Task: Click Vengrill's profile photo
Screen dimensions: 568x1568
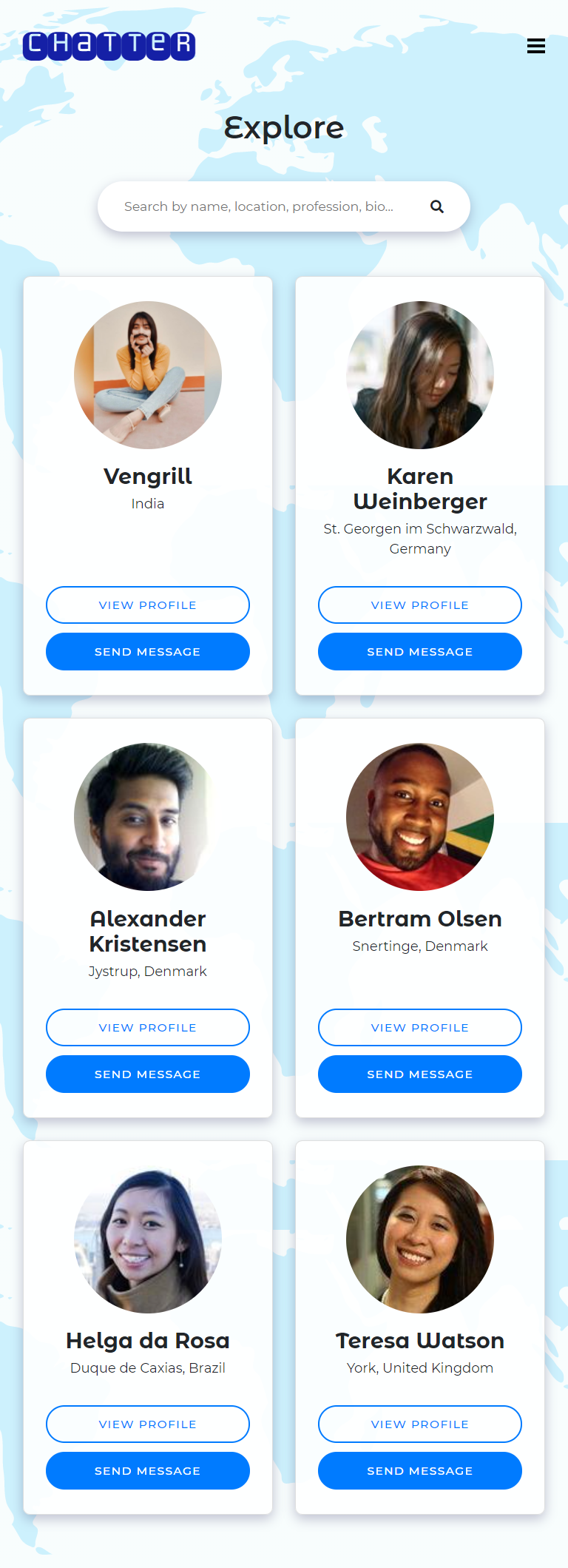Action: [x=148, y=375]
